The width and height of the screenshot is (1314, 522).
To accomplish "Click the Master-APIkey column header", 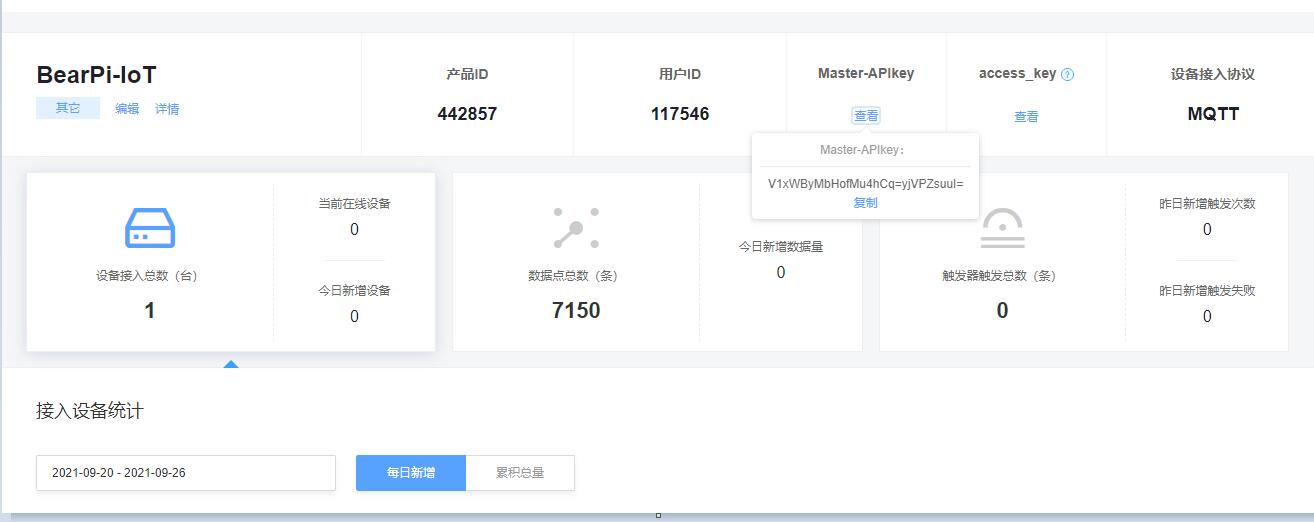I will [866, 74].
